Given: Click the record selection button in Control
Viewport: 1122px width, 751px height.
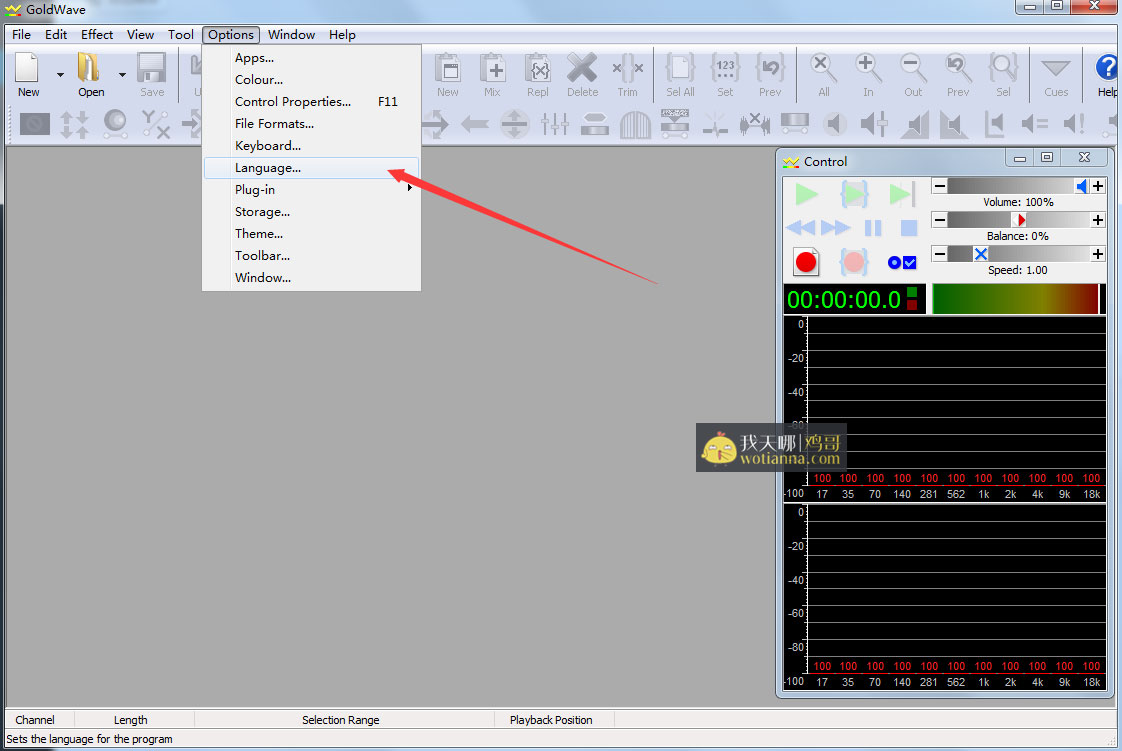Looking at the screenshot, I should 854,262.
